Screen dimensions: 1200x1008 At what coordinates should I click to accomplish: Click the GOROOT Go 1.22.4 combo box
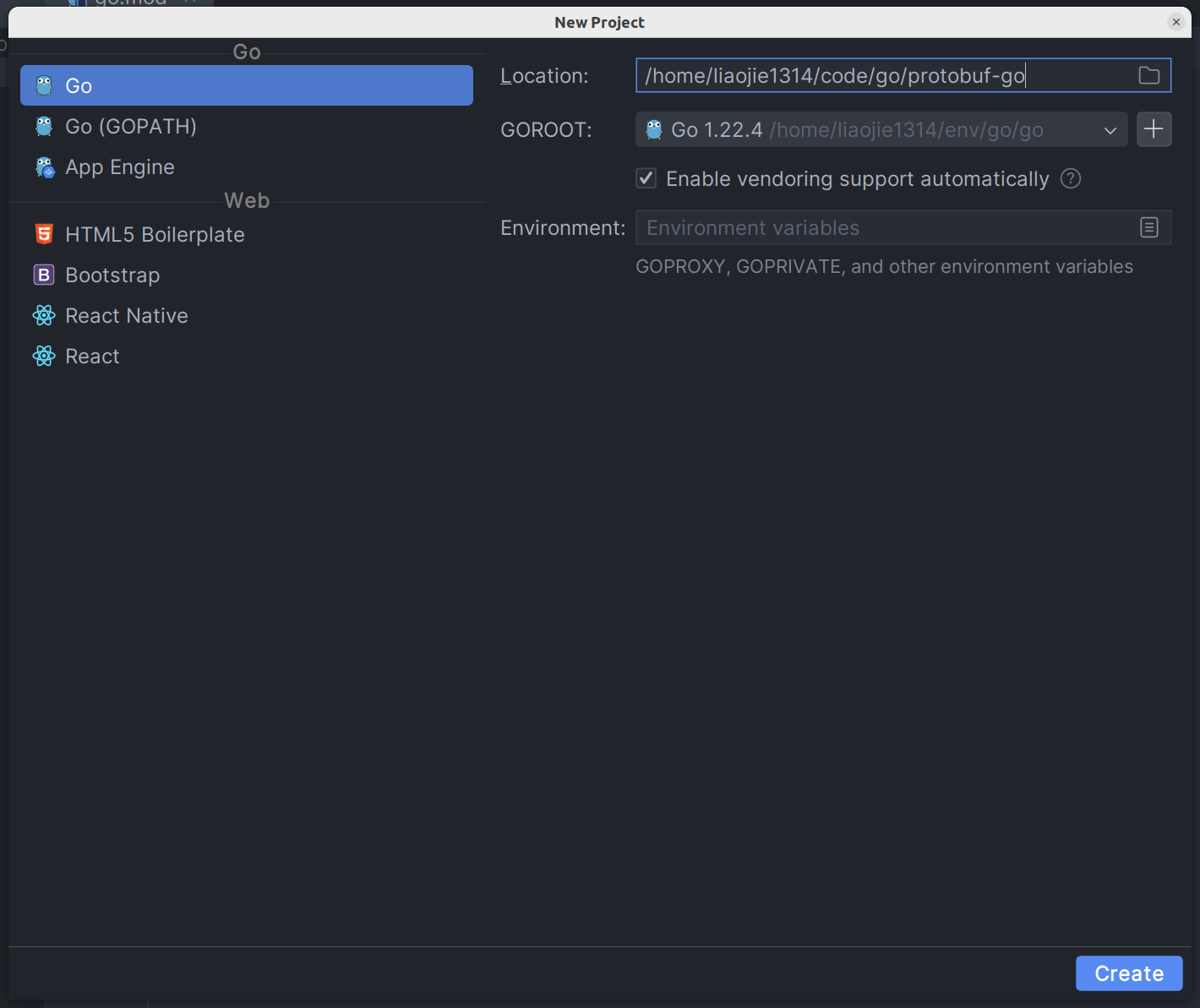coord(881,129)
